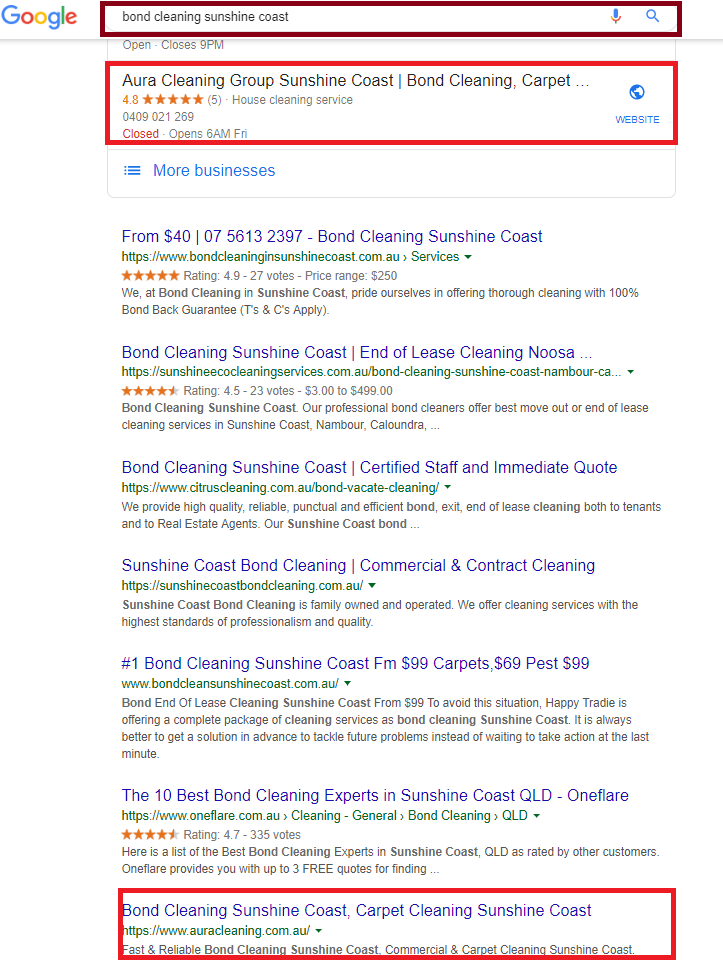Open 'The 10 Best Bond Cleaning Experts' Oneflare result
The image size is (723, 960).
pyautogui.click(x=375, y=796)
